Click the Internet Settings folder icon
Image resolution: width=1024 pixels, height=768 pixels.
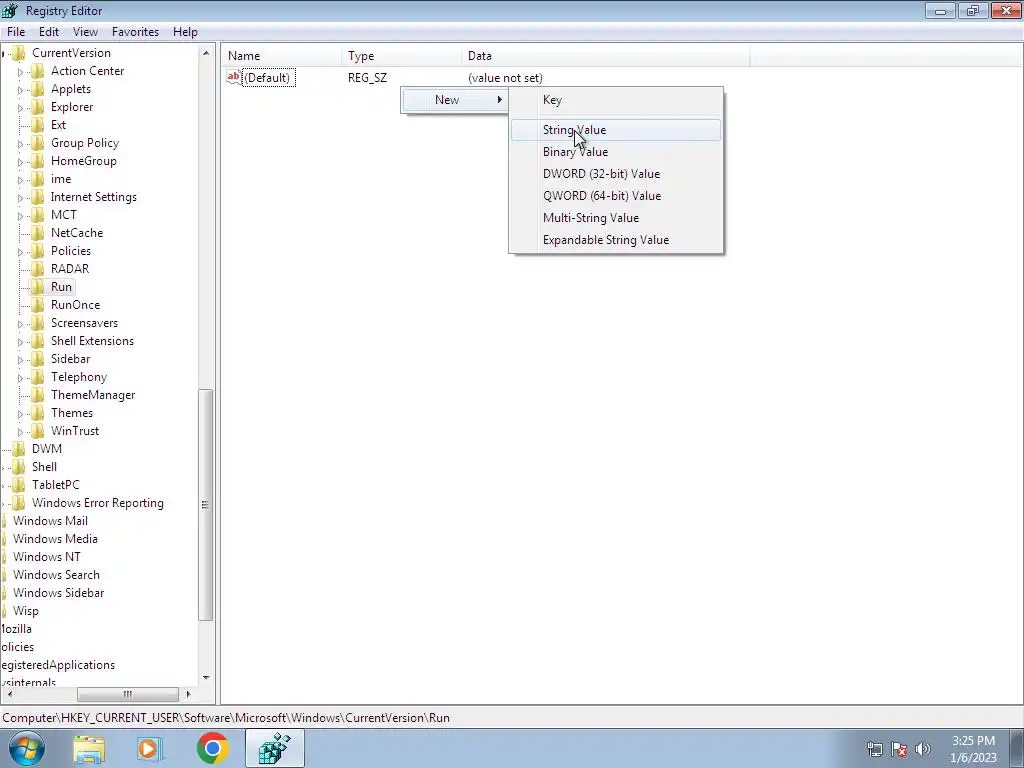(x=39, y=197)
